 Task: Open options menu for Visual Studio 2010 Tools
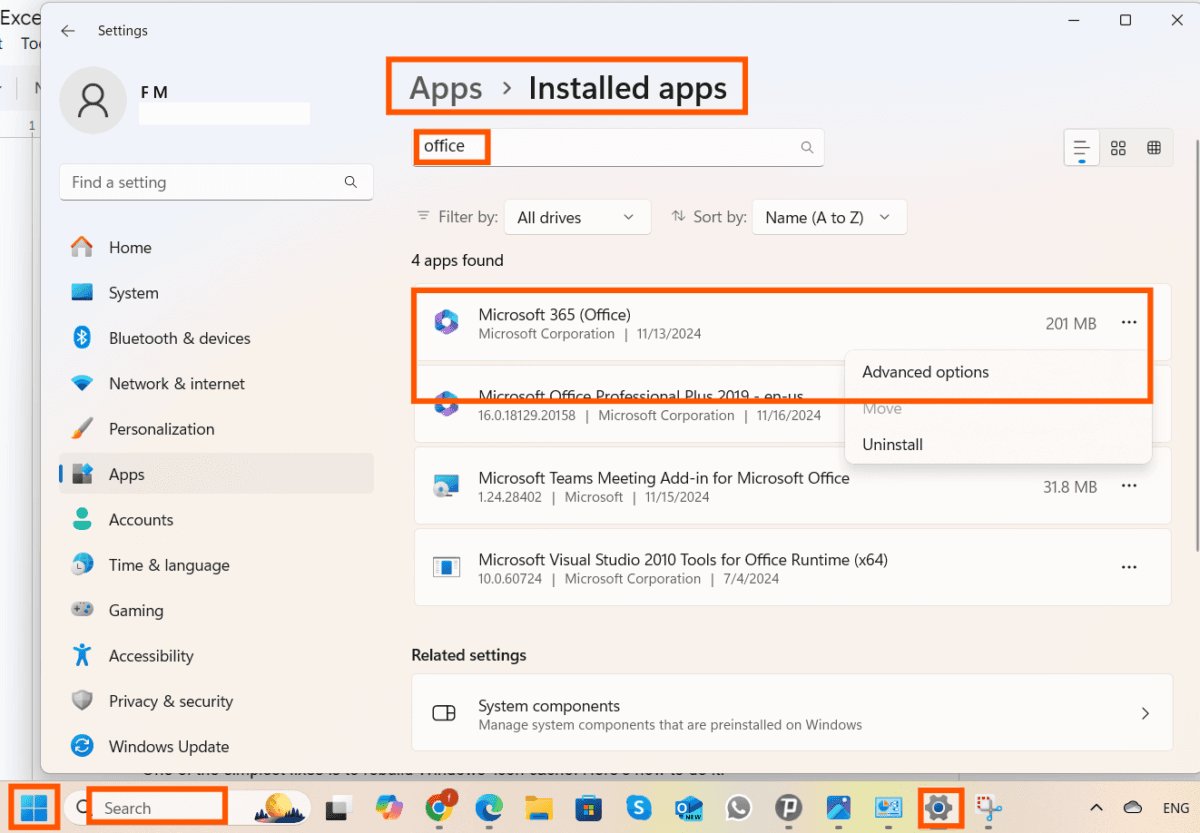pos(1129,567)
